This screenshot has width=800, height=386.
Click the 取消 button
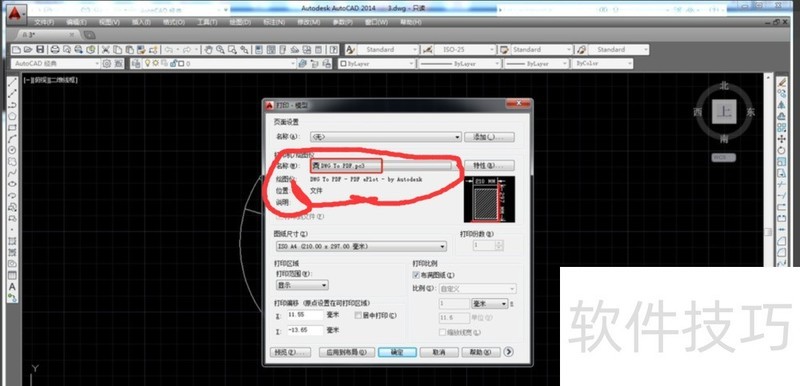pyautogui.click(x=439, y=352)
